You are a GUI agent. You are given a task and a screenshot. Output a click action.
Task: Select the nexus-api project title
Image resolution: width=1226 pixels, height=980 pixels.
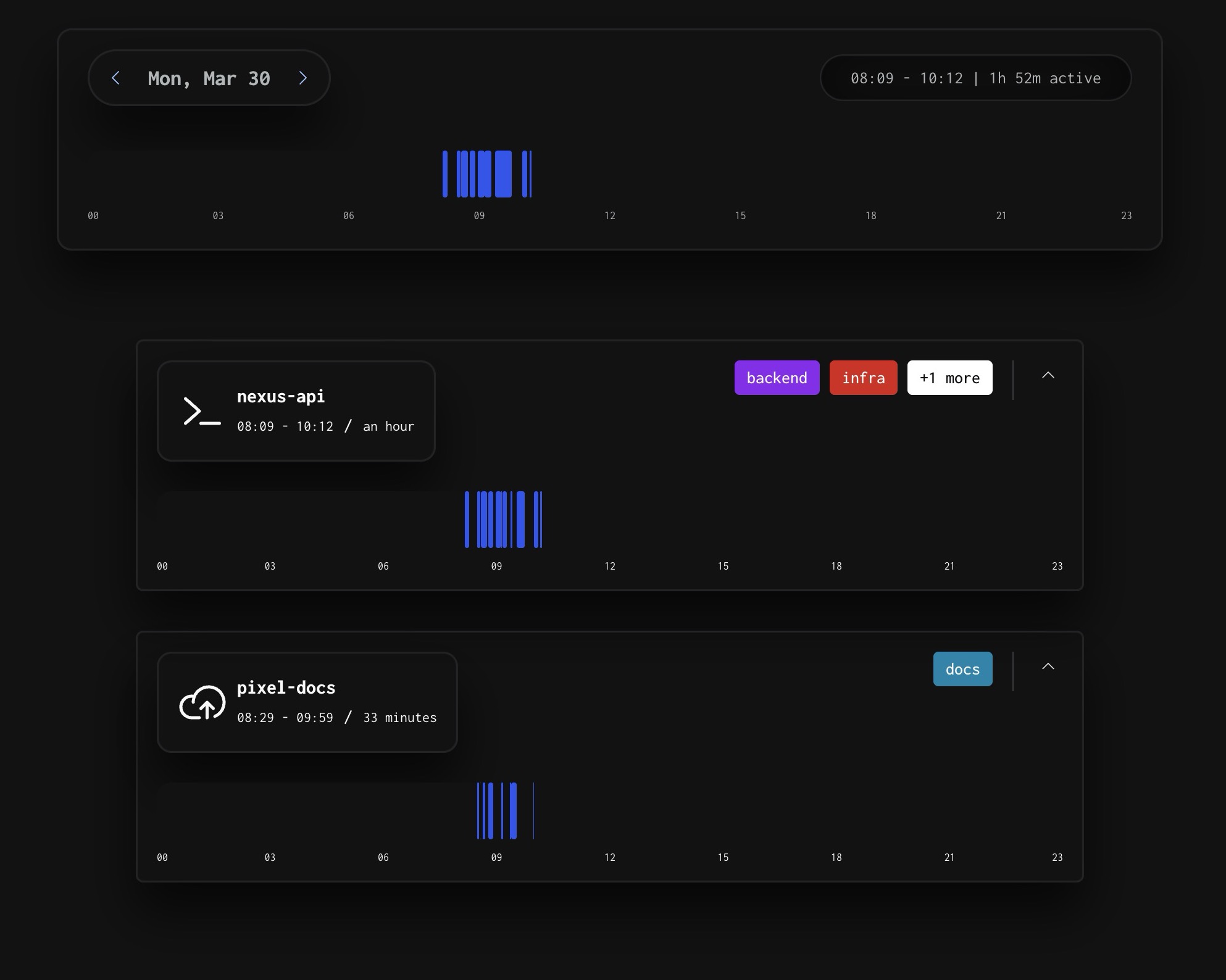click(281, 397)
